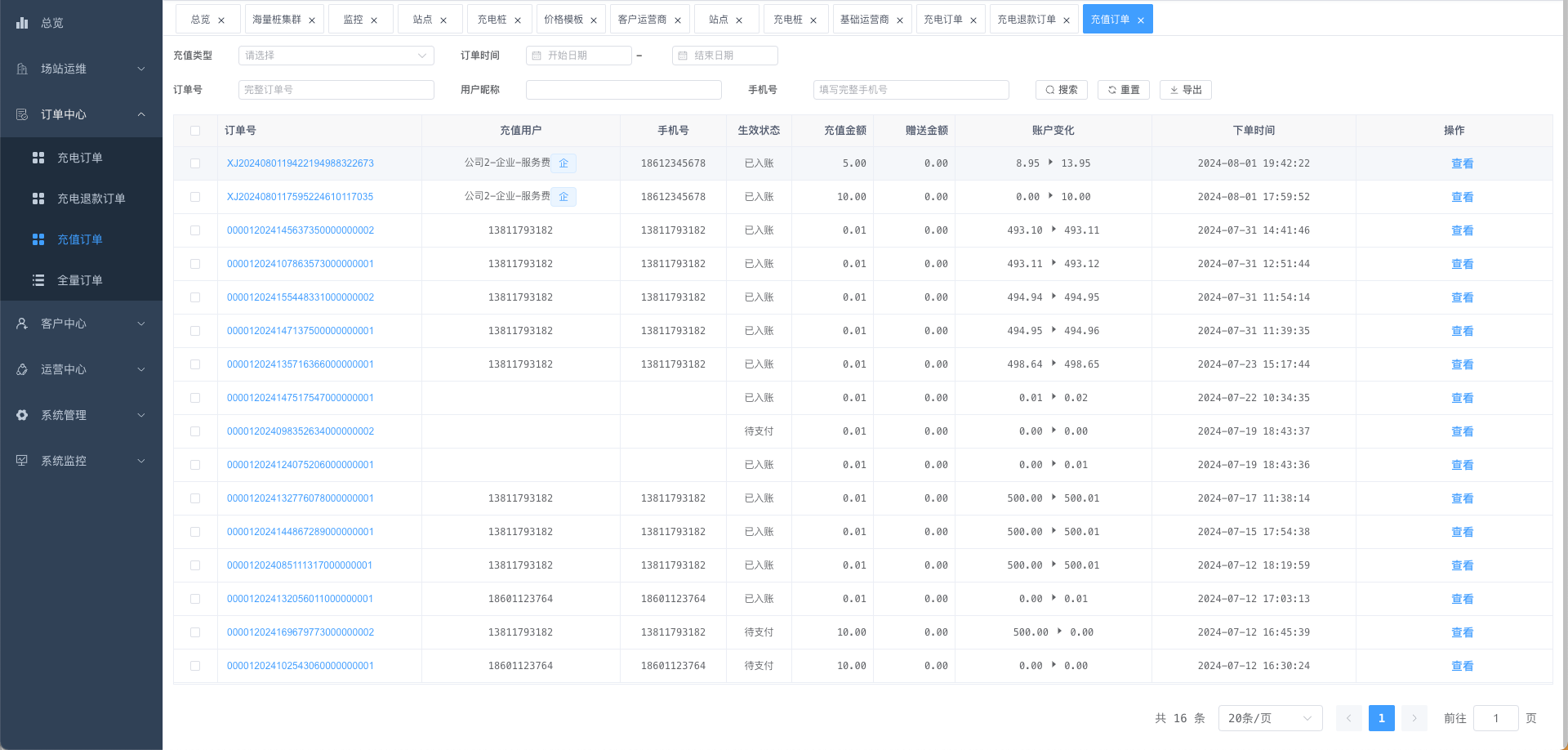The width and height of the screenshot is (1568, 750).
Task: Open the 20条/页 page size dropdown
Action: point(1270,718)
